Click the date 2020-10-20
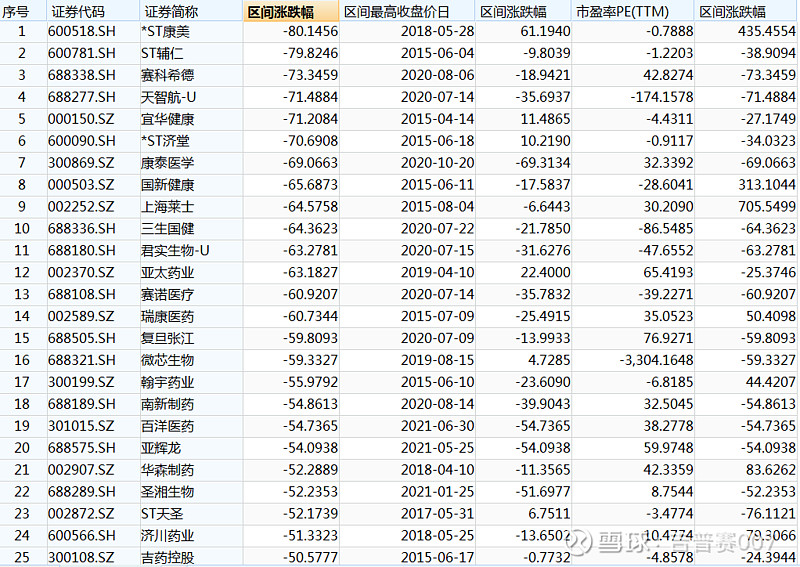This screenshot has width=800, height=567. tap(437, 163)
